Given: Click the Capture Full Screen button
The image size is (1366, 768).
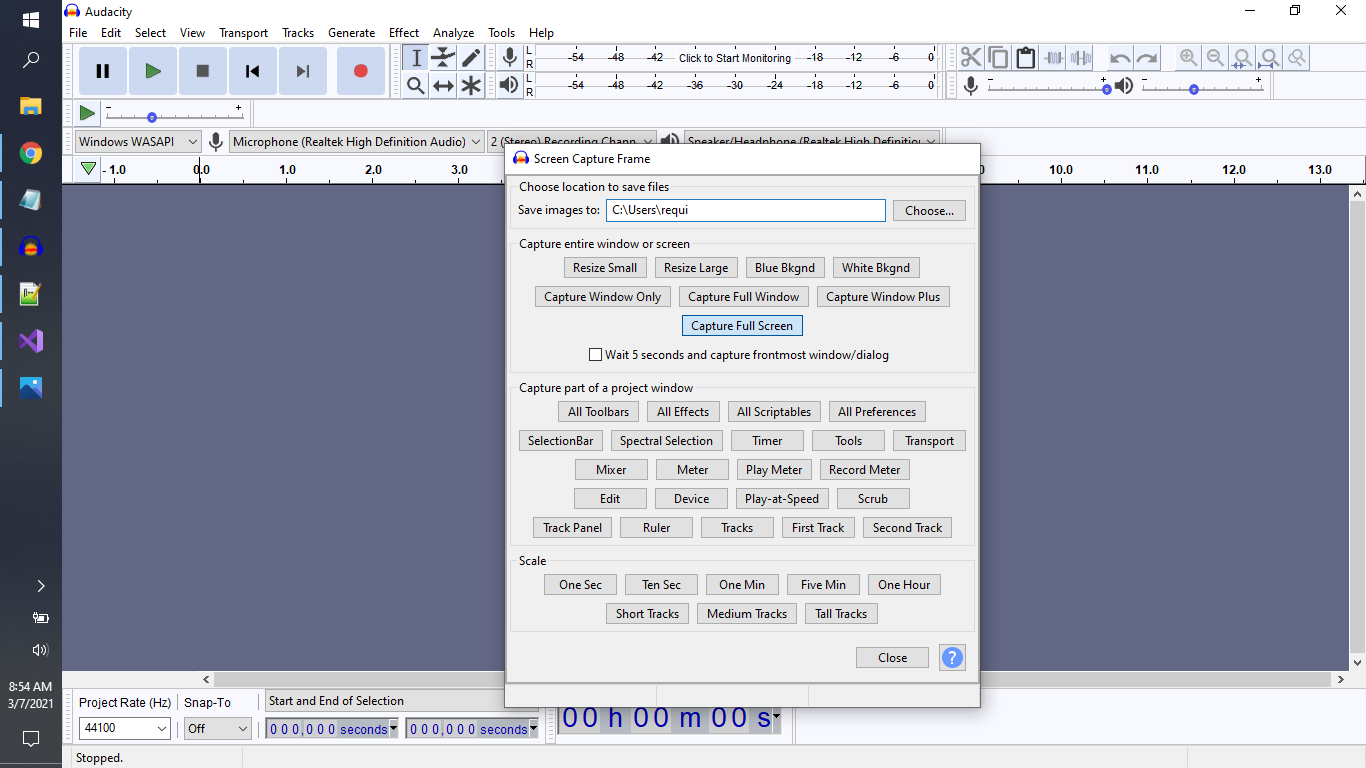Looking at the screenshot, I should pyautogui.click(x=742, y=326).
